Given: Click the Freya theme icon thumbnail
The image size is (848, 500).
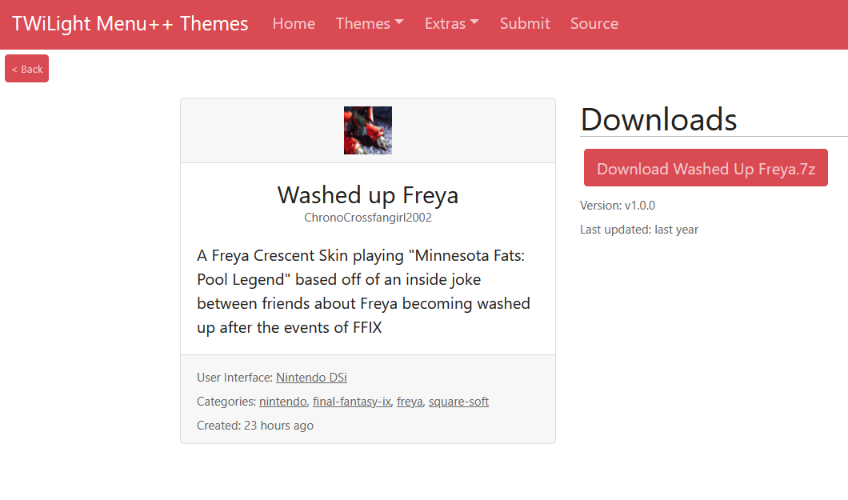Looking at the screenshot, I should point(368,130).
